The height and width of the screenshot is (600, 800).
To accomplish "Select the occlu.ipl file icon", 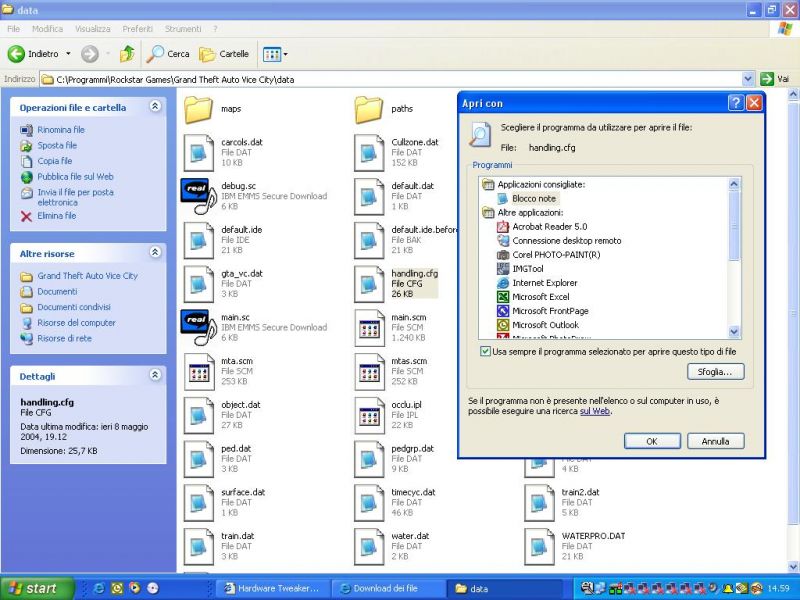I will (x=369, y=415).
